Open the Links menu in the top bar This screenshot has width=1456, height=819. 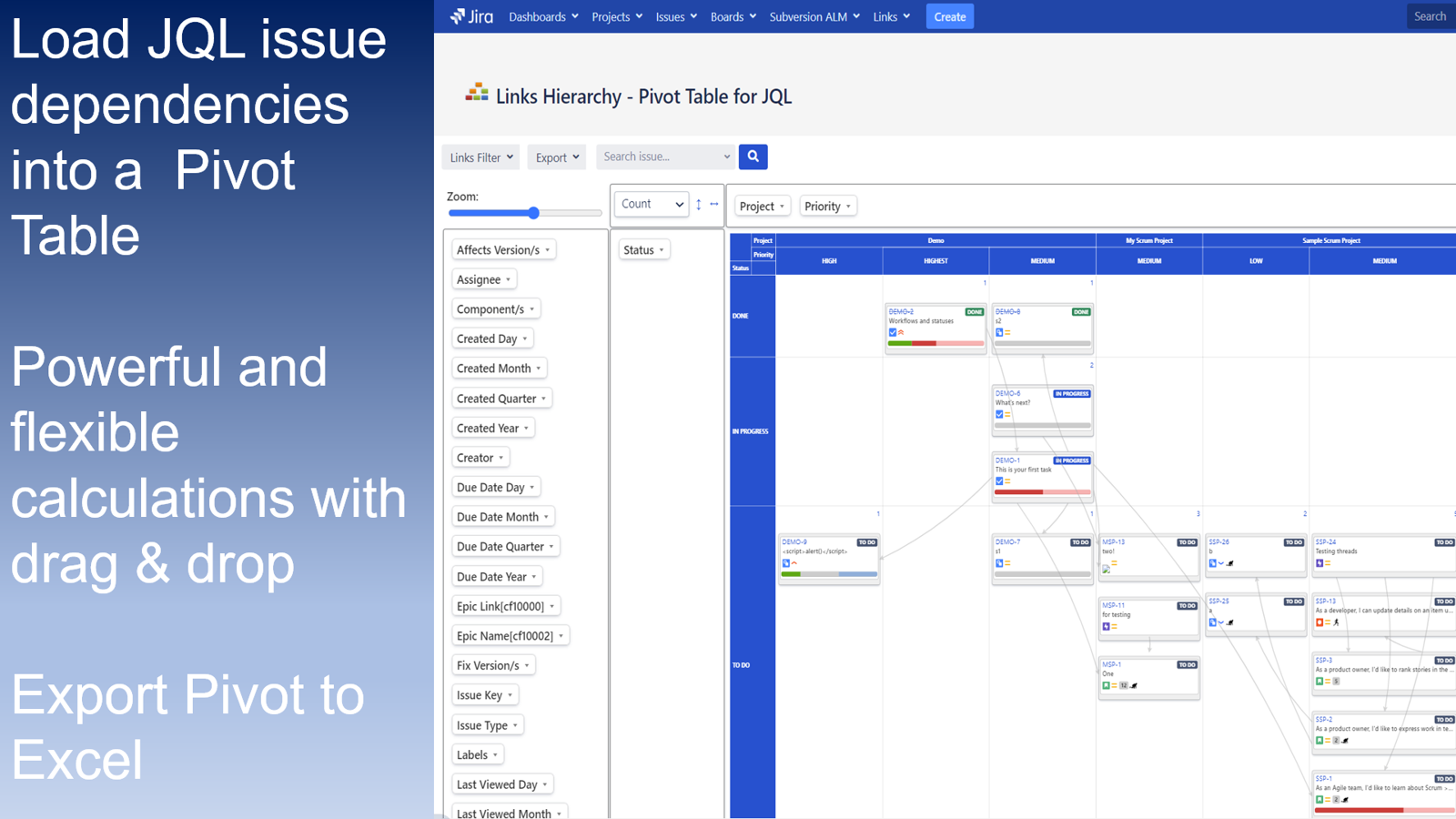coord(892,16)
